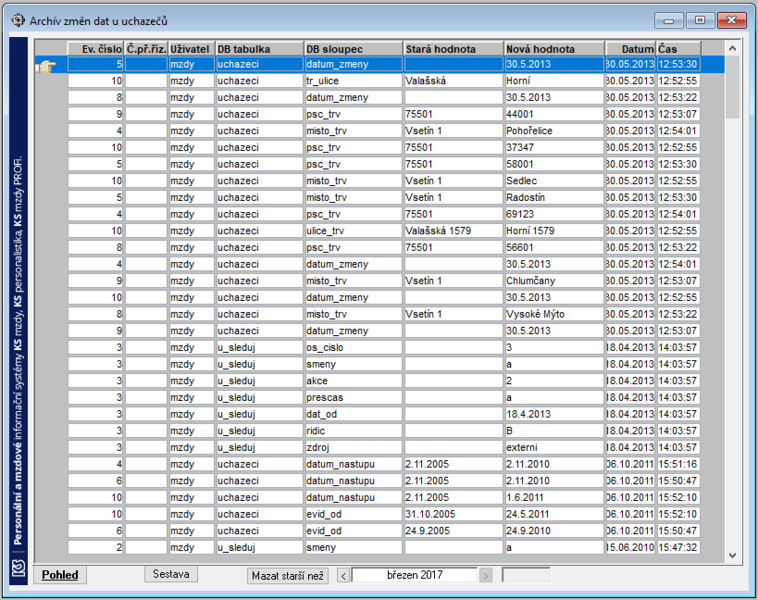Click the 15:51:16 time cell
Screen dimensions: 758x600
(x=678, y=464)
